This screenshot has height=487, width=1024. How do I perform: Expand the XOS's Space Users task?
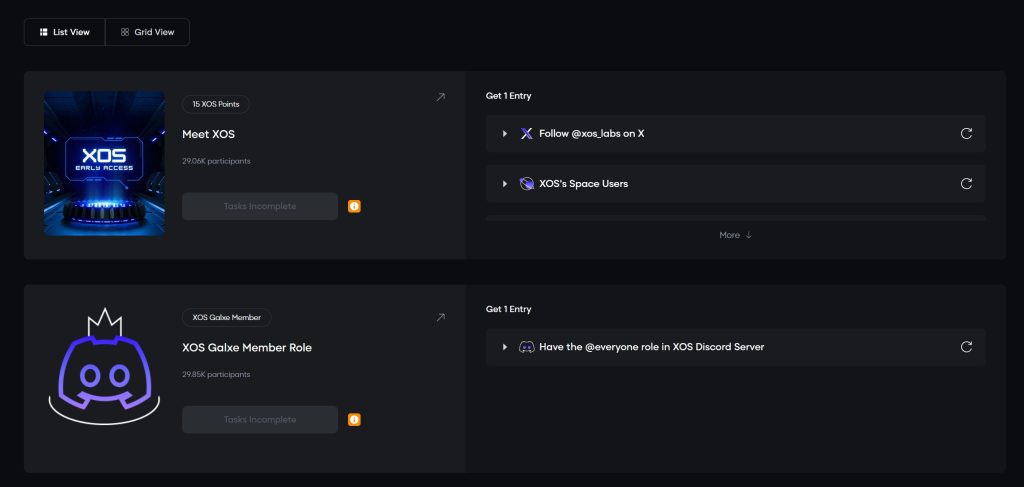click(505, 183)
